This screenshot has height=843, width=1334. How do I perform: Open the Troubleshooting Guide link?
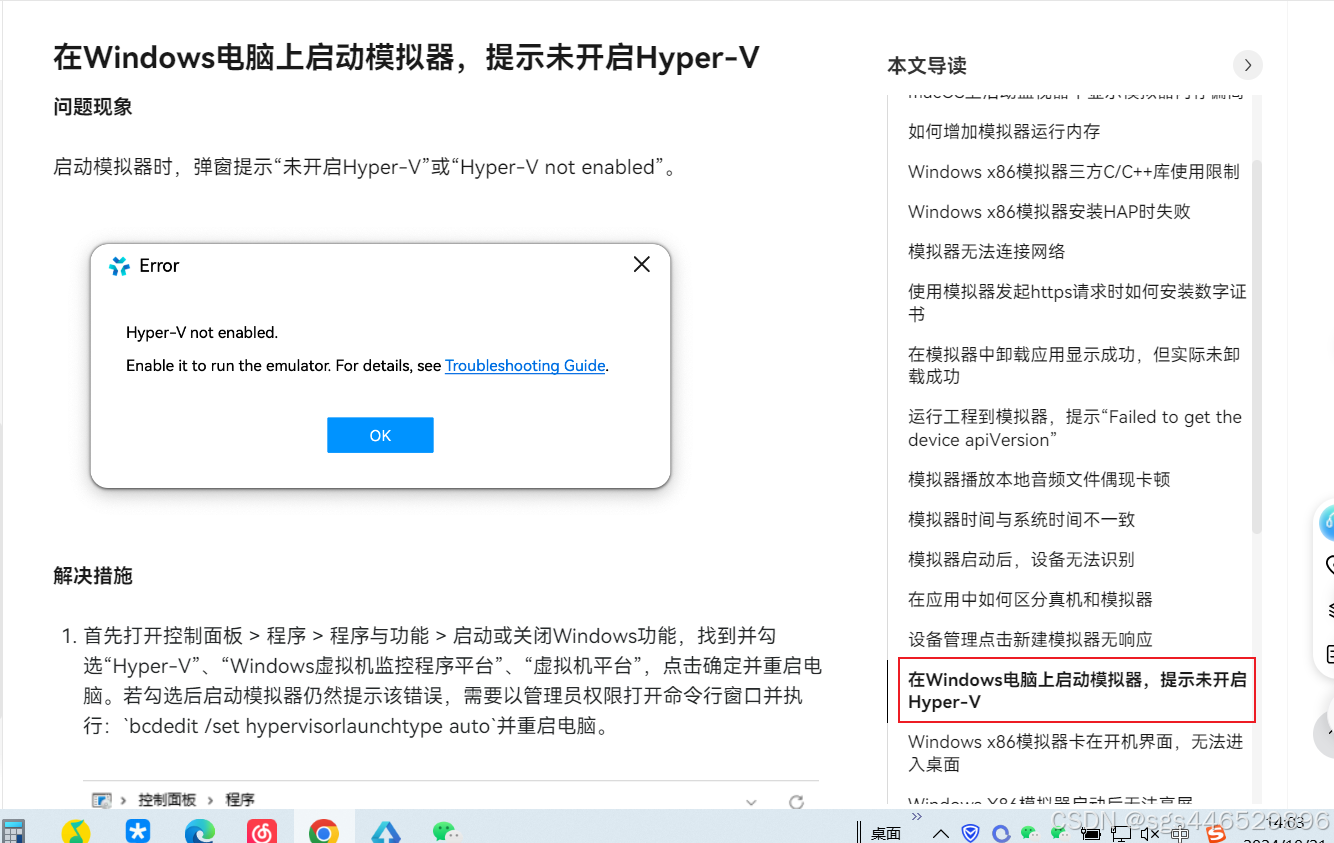pyautogui.click(x=525, y=365)
